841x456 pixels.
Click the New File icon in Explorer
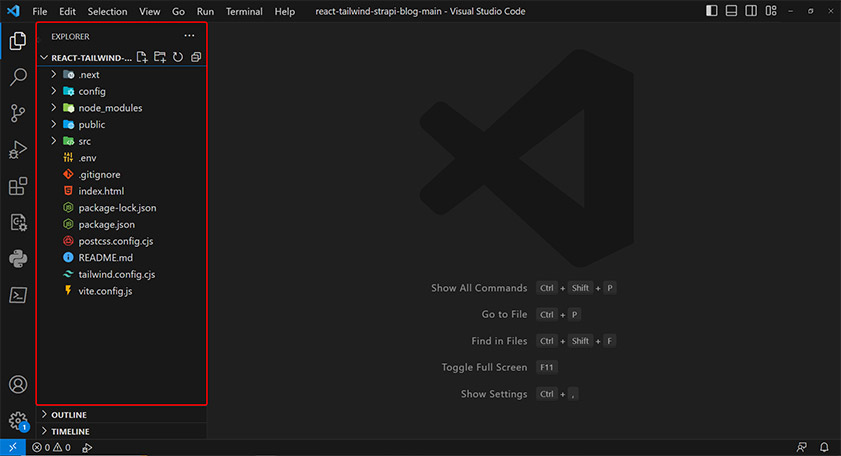[142, 57]
